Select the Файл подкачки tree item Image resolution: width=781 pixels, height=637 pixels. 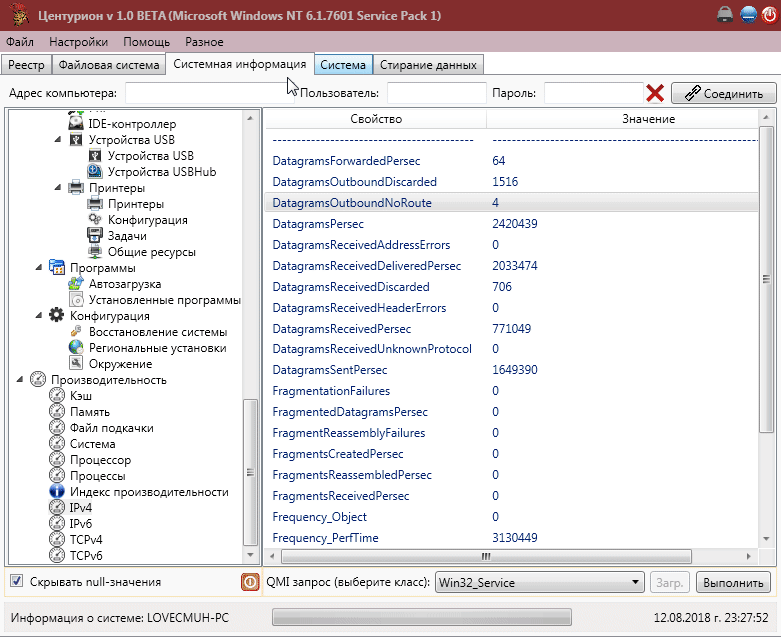pyautogui.click(x=112, y=428)
